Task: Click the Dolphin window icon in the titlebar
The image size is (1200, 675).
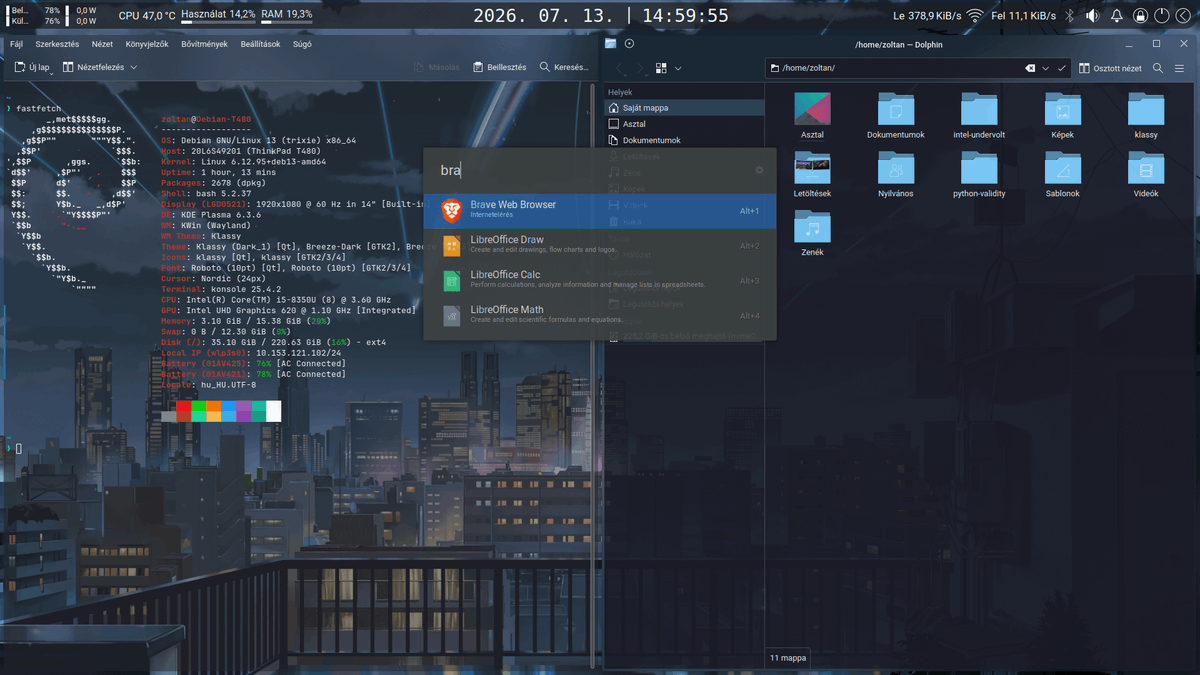Action: [x=611, y=44]
